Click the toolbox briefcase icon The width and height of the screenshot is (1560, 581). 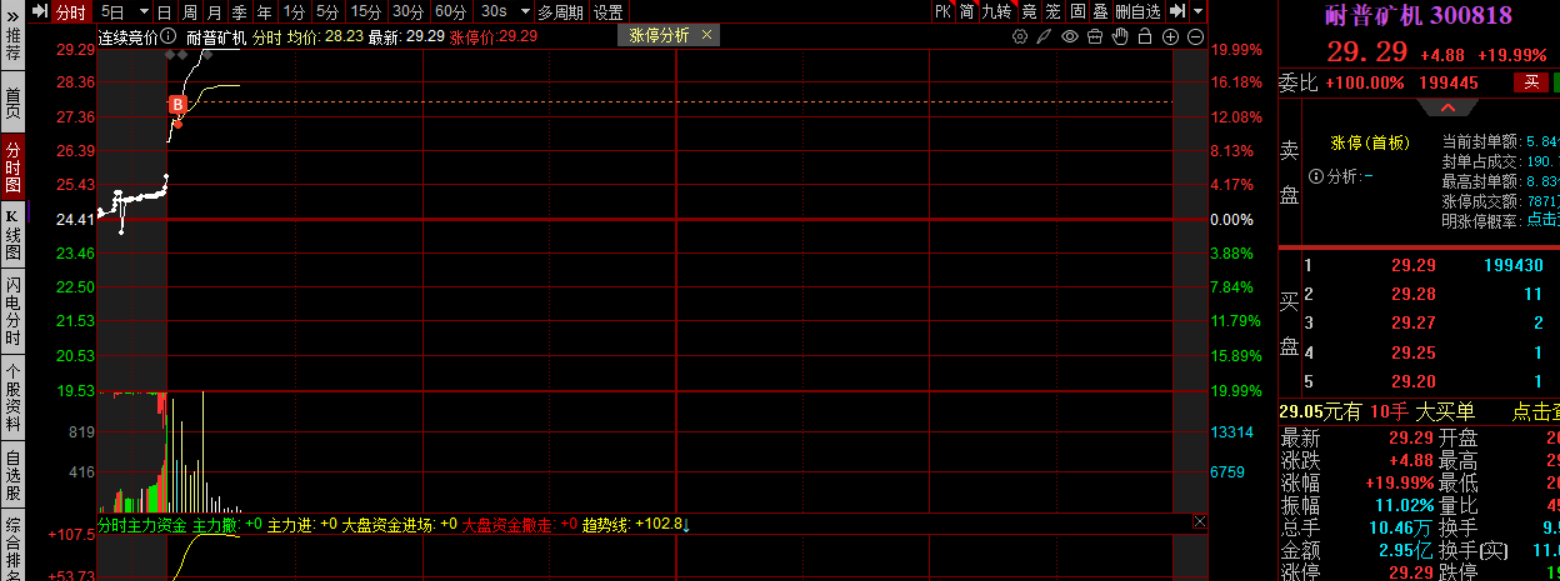coord(1094,37)
